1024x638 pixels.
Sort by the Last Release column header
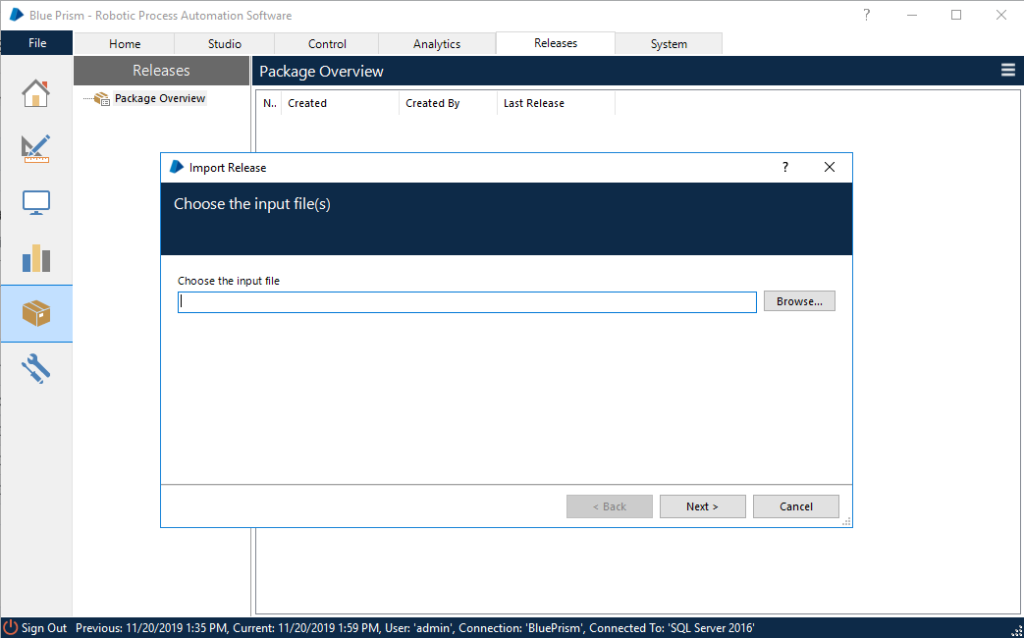coord(556,103)
